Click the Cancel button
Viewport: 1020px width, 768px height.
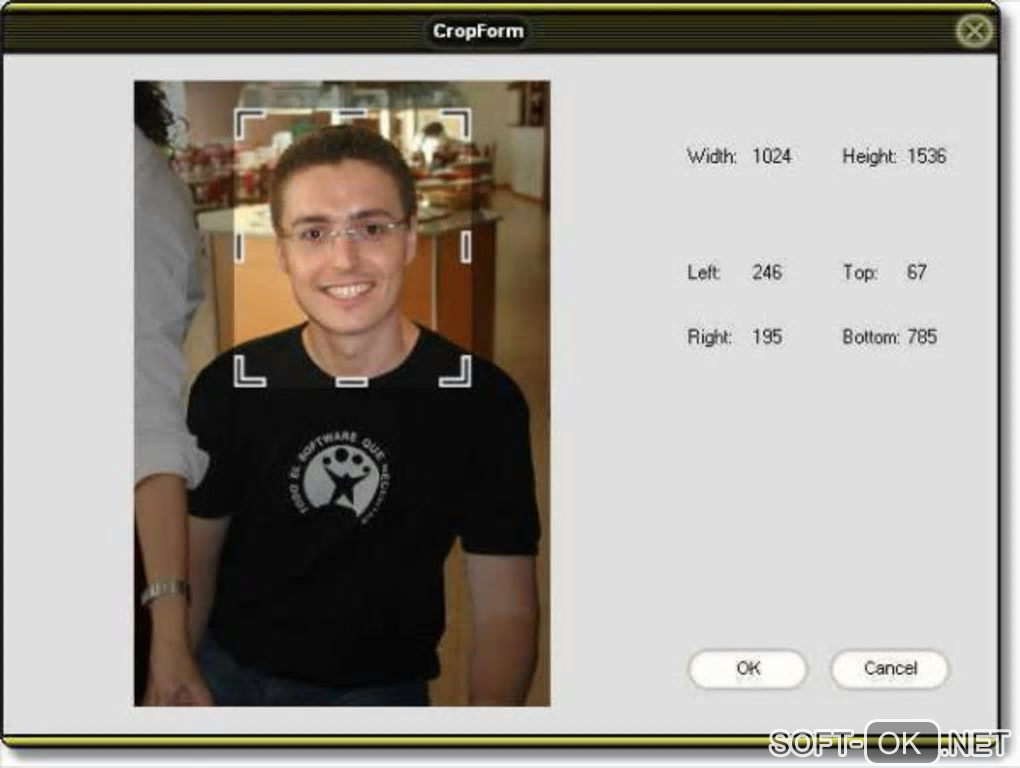pyautogui.click(x=889, y=669)
